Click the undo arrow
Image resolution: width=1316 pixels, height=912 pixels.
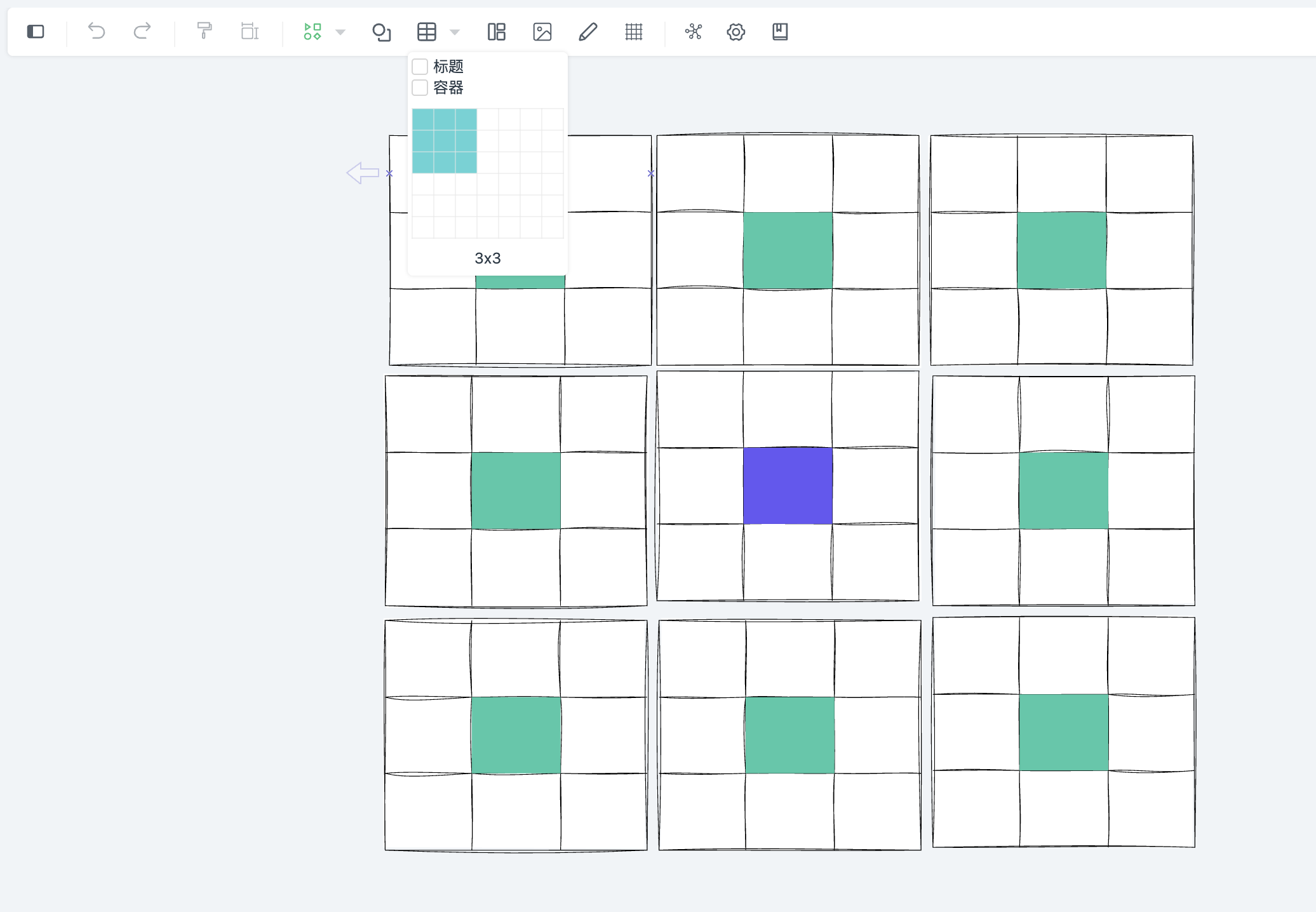[x=97, y=31]
